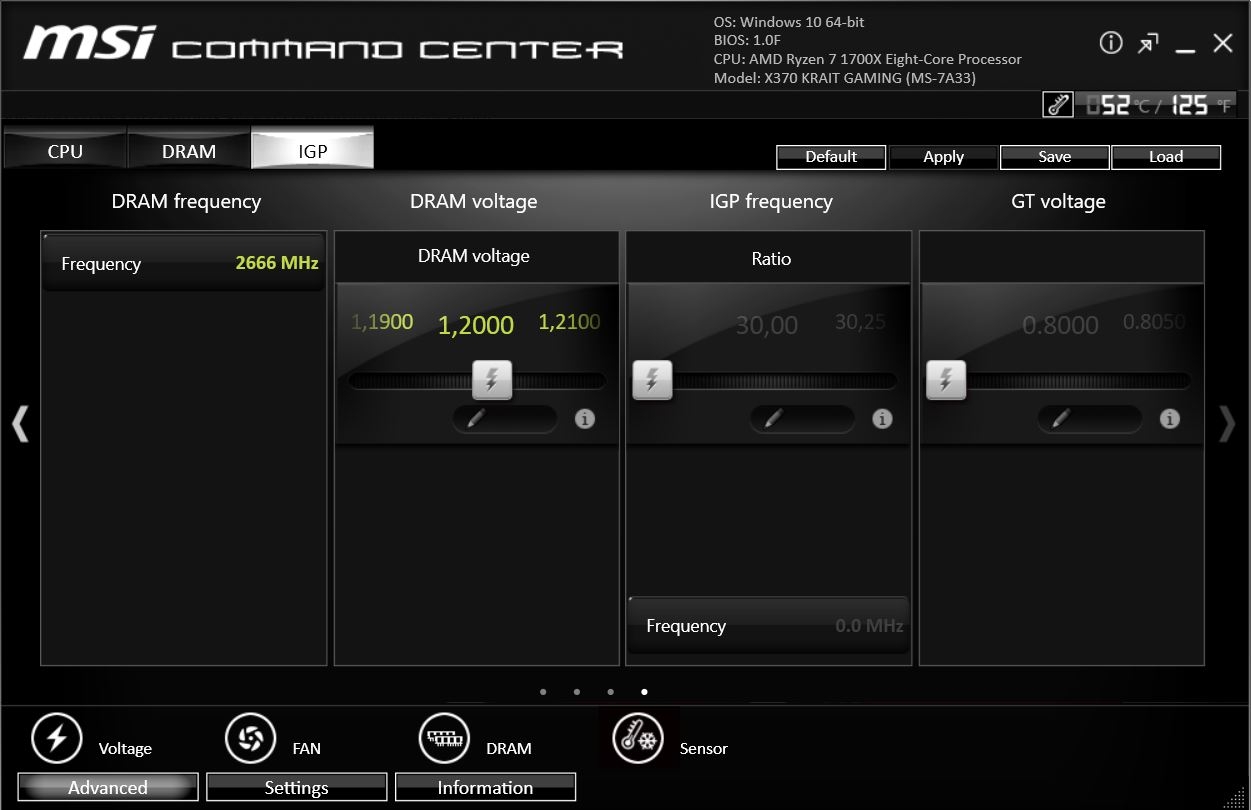Click the DRAM memory icon at bottom
Screen dimensions: 1251x810
443,739
